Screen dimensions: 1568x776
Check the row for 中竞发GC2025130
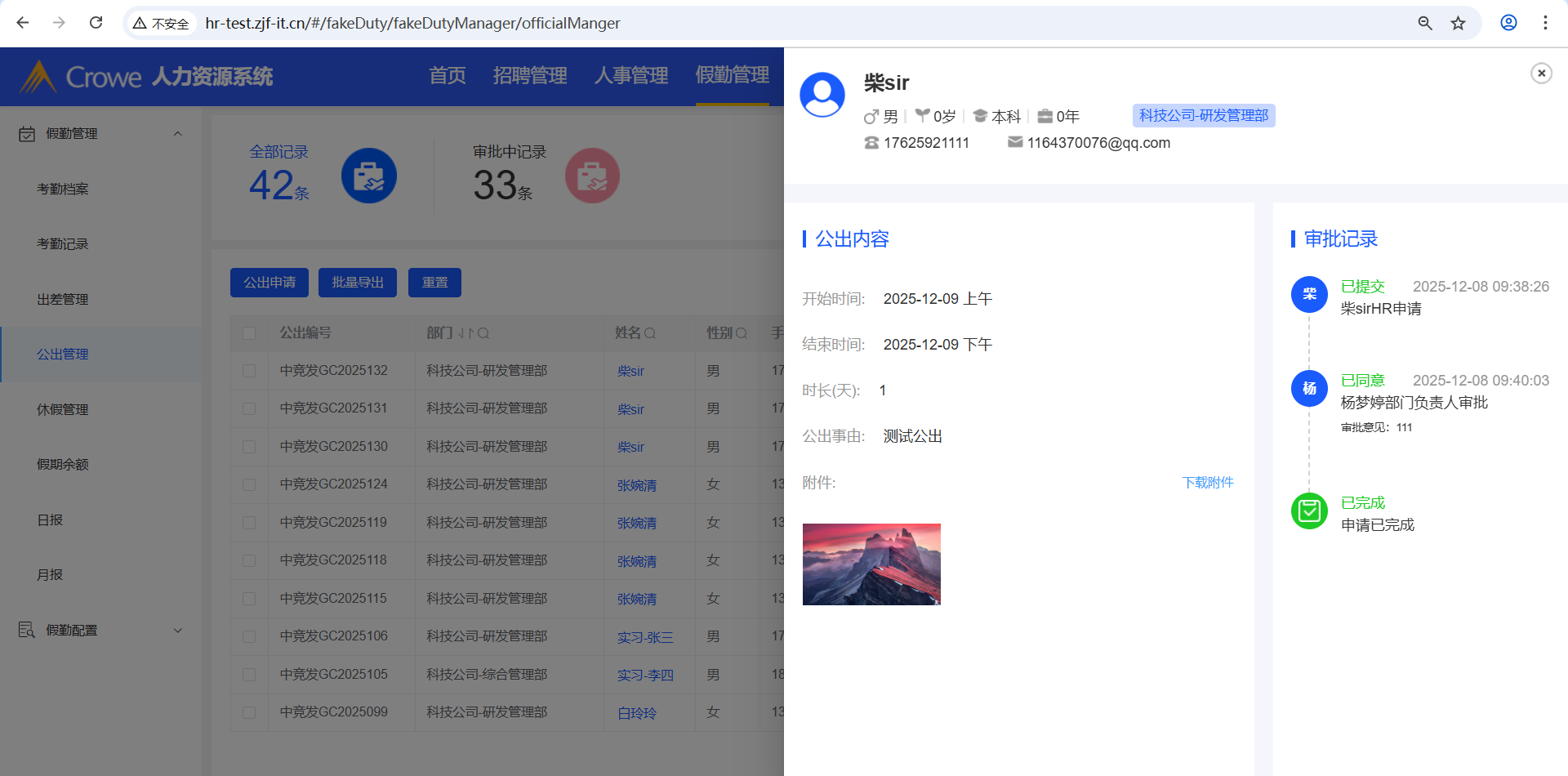click(x=249, y=447)
